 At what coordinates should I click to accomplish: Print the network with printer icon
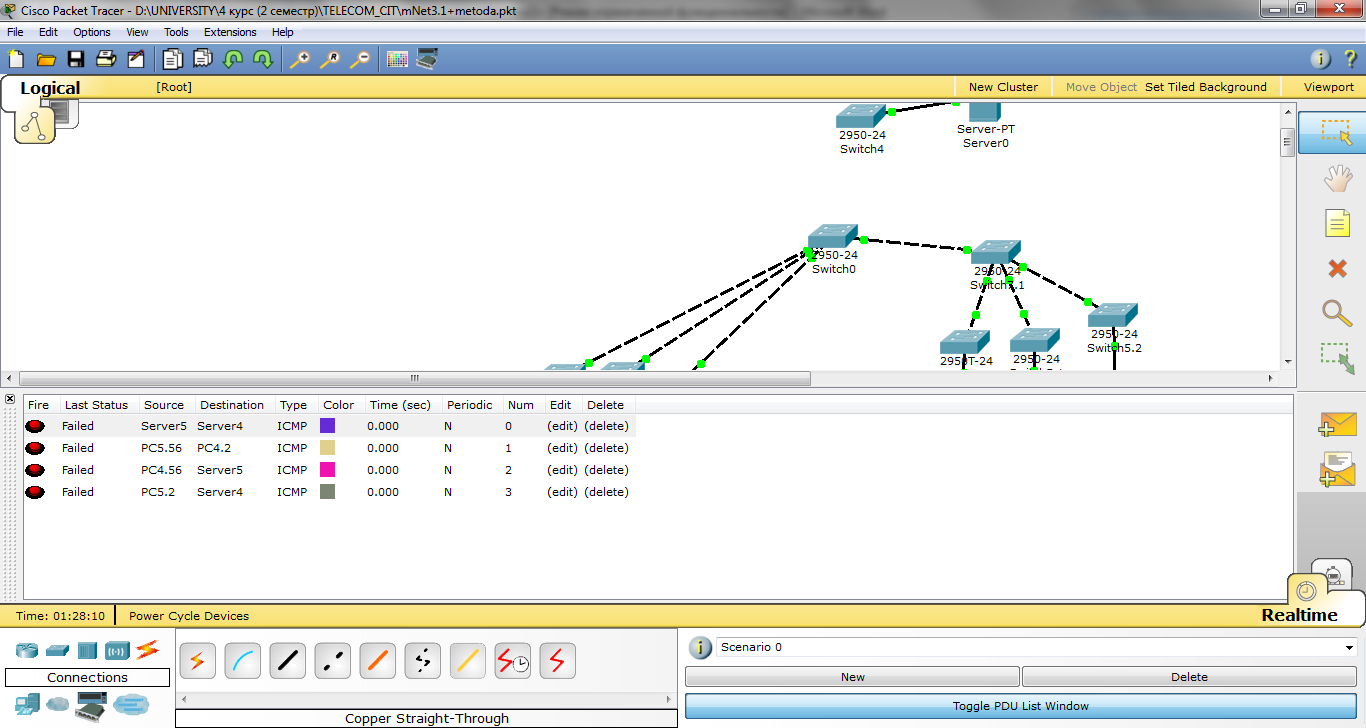coord(106,59)
